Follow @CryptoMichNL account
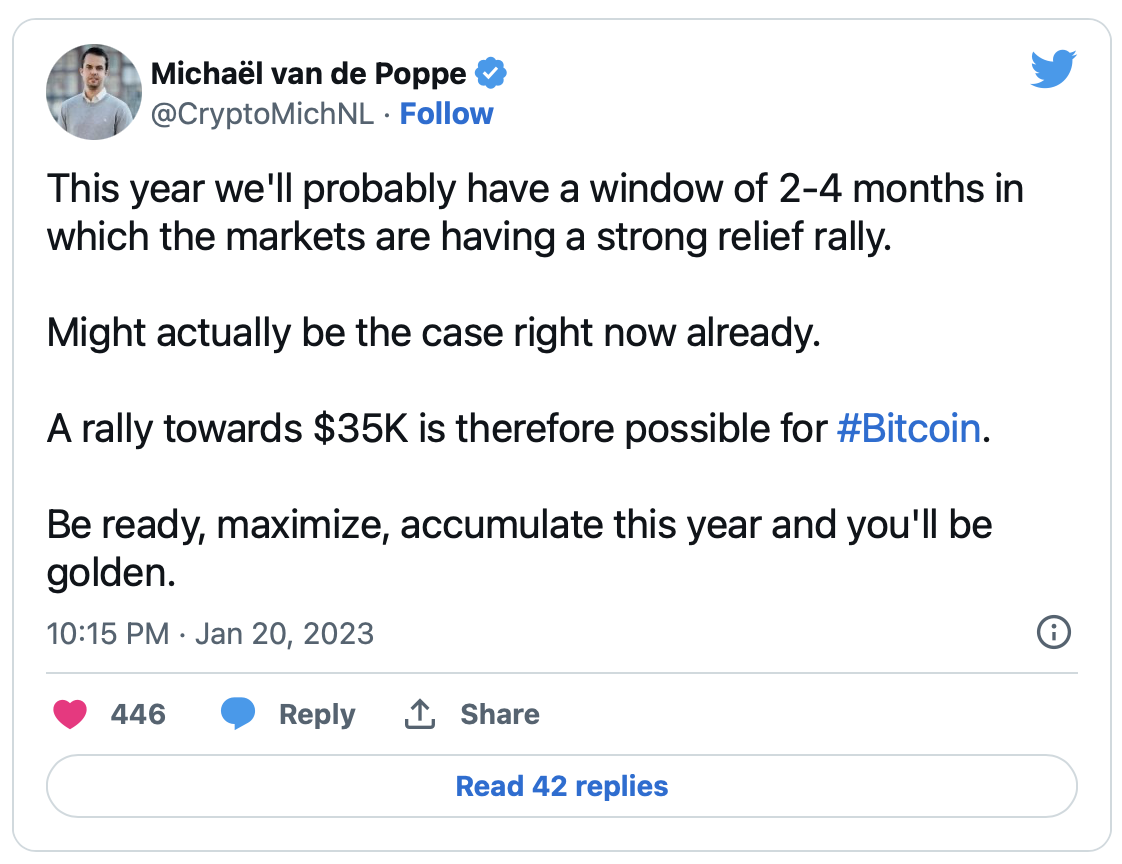Image resolution: width=1122 pixels, height=864 pixels. (447, 114)
